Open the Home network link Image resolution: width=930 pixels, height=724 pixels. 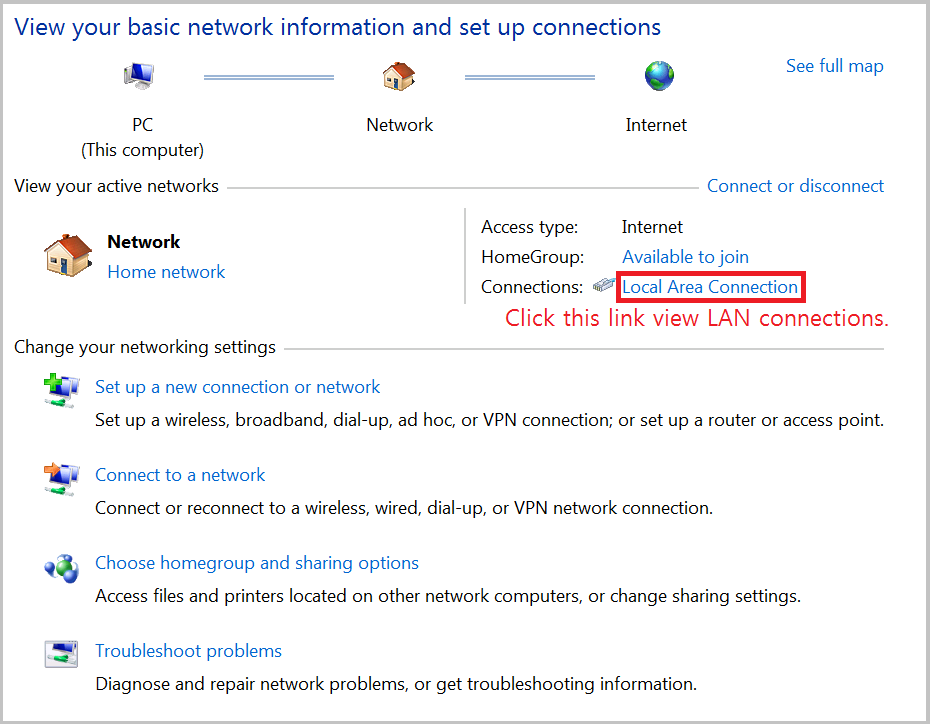tap(166, 272)
